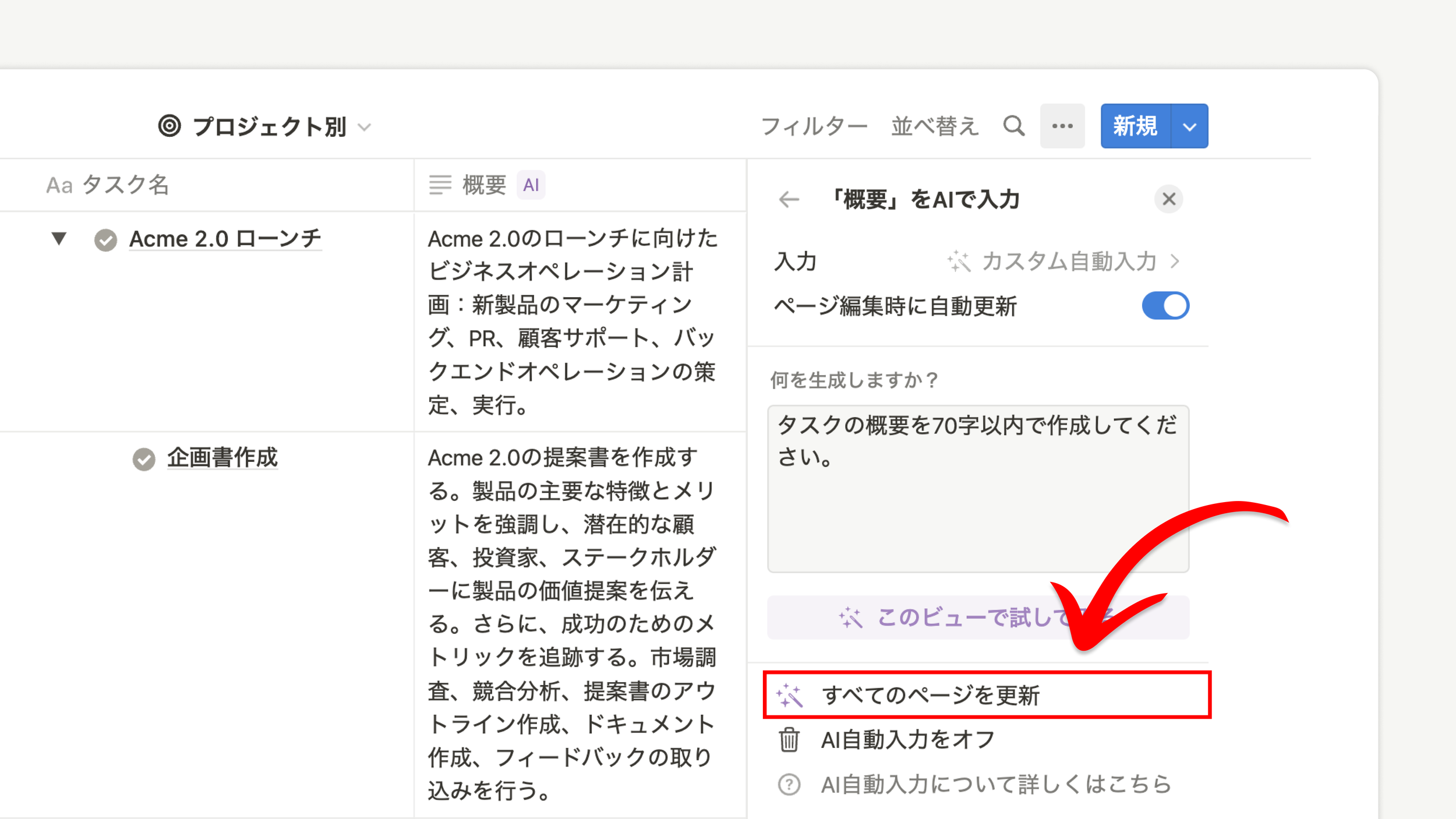Click the back arrow in AI panel
This screenshot has width=1456, height=819.
click(789, 200)
